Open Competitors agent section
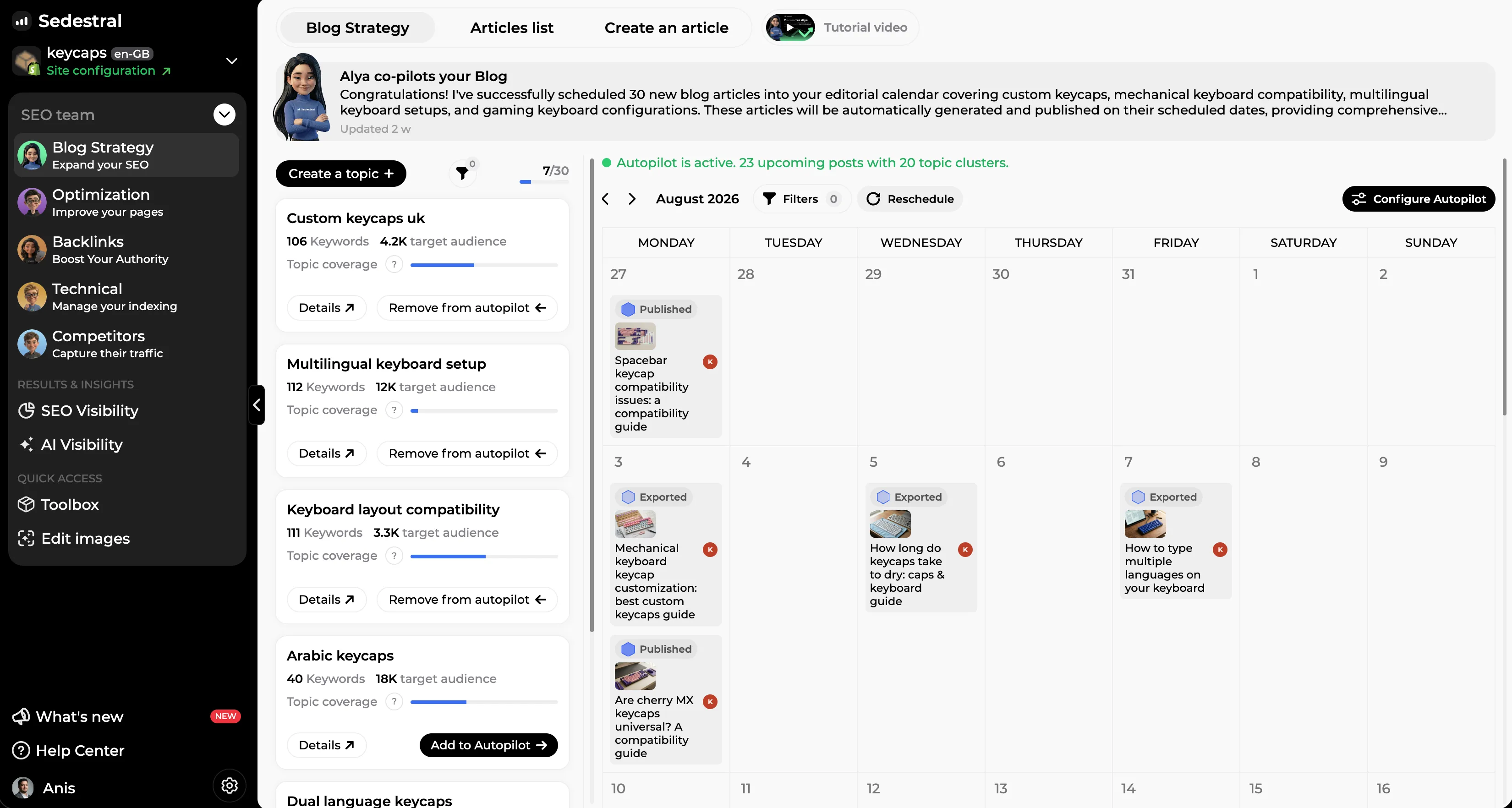This screenshot has height=808, width=1512. tap(126, 344)
